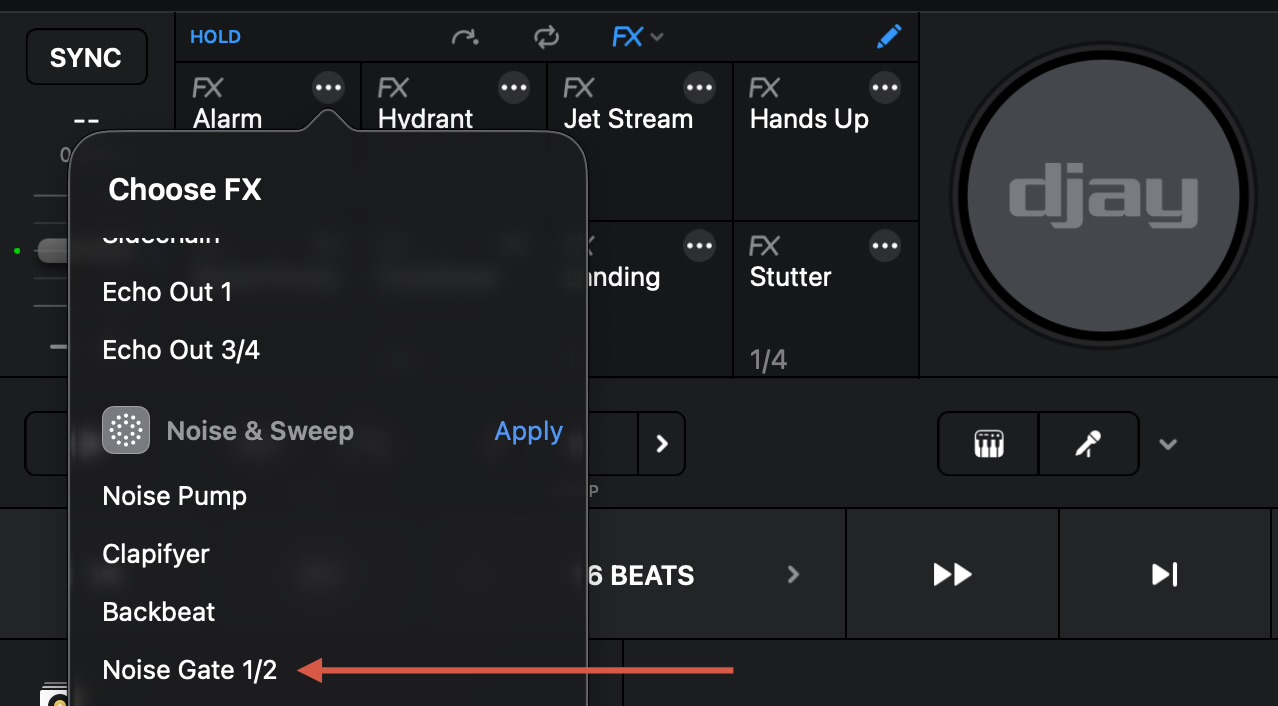1278x706 pixels.
Task: Open the FX type dropdown
Action: (637, 38)
